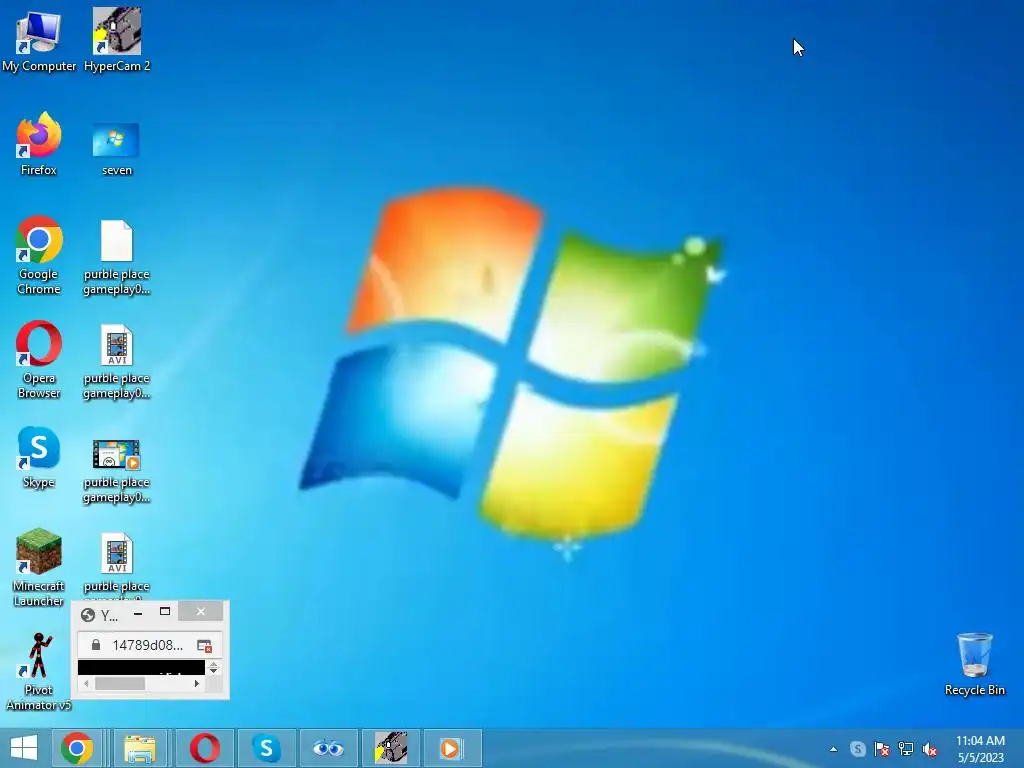The image size is (1024, 768).
Task: Open the Windows Start menu
Action: pos(24,748)
